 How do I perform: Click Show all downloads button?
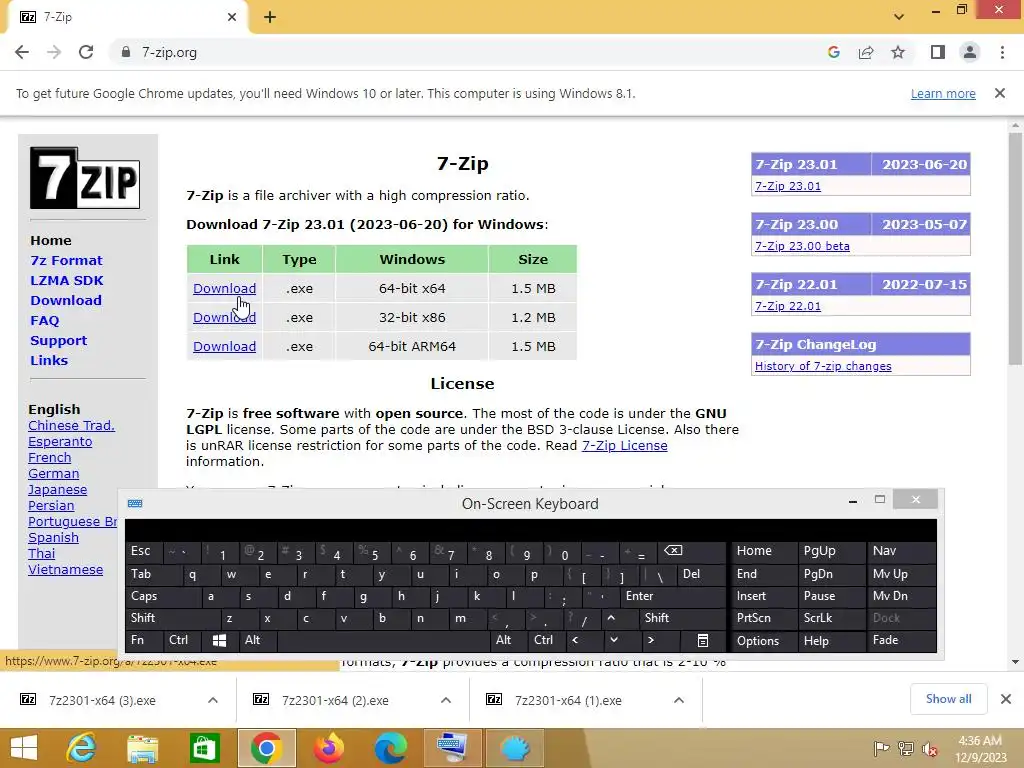click(948, 699)
